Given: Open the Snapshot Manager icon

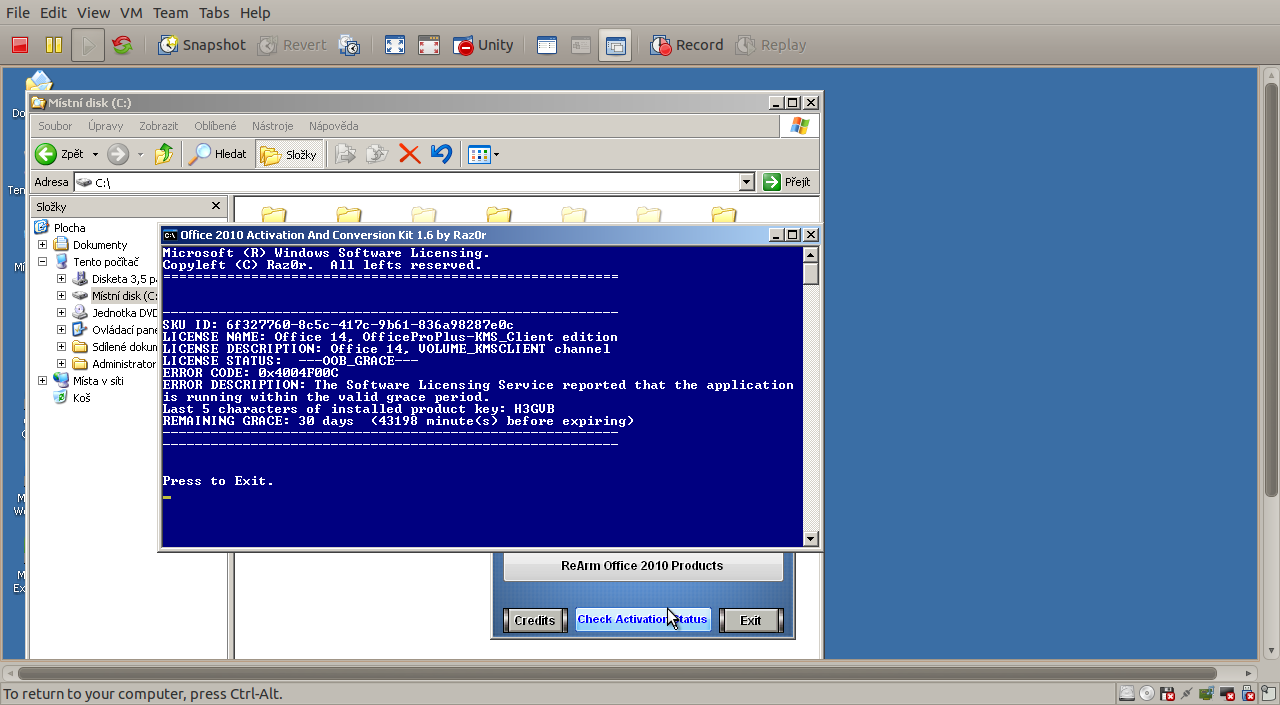Looking at the screenshot, I should click(x=349, y=45).
